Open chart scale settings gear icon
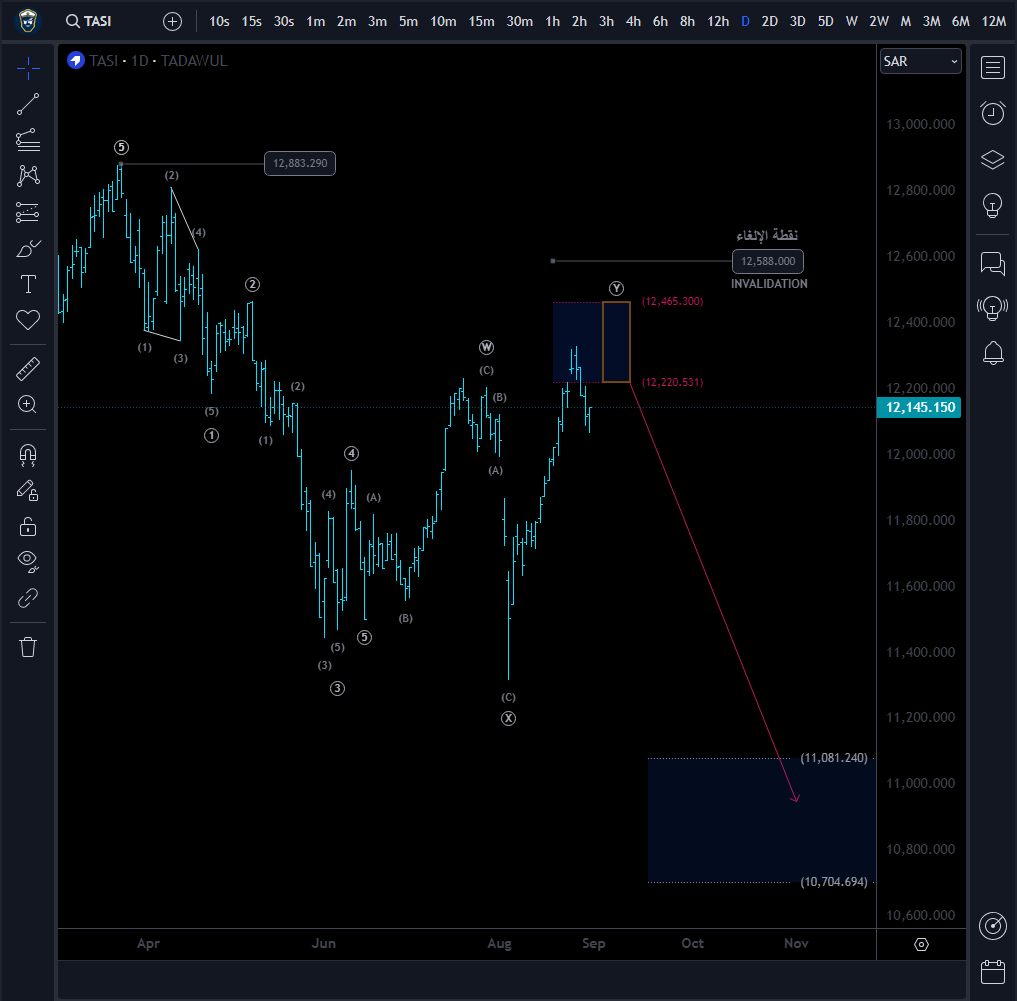 click(x=921, y=945)
